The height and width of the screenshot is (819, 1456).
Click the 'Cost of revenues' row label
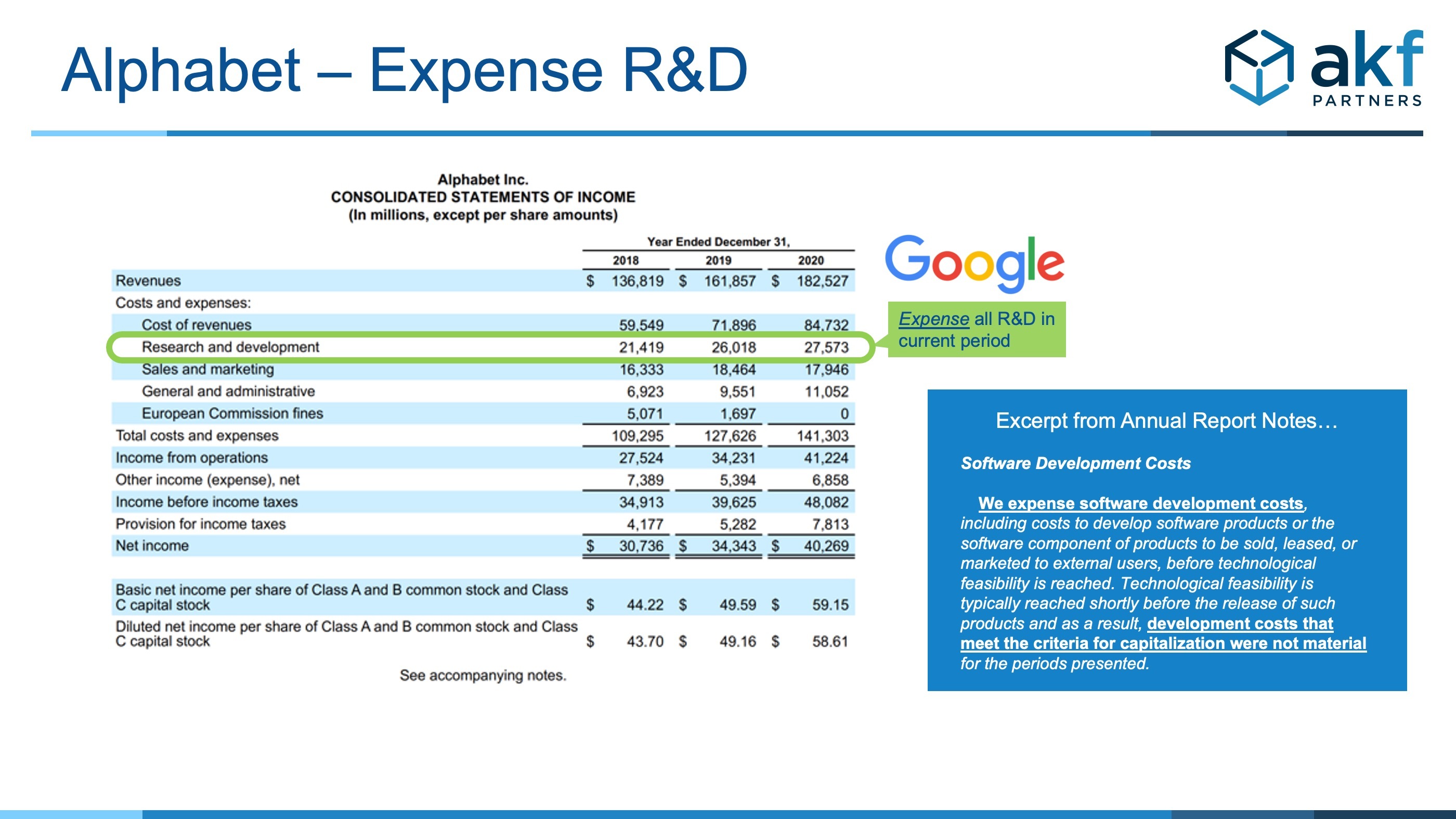click(197, 325)
